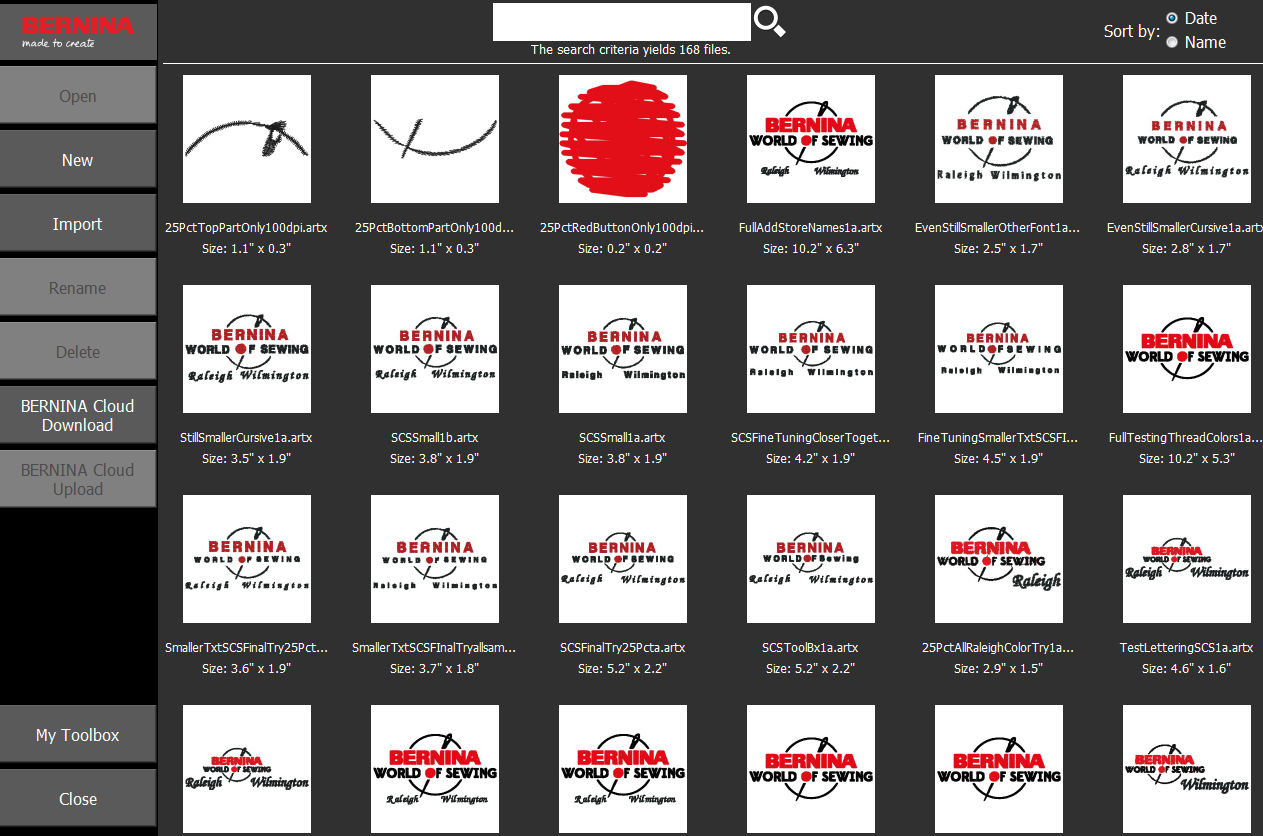Select SmallerTxtSCSFInalTryallsam... thumbnail
The width and height of the screenshot is (1263, 836).
435,559
